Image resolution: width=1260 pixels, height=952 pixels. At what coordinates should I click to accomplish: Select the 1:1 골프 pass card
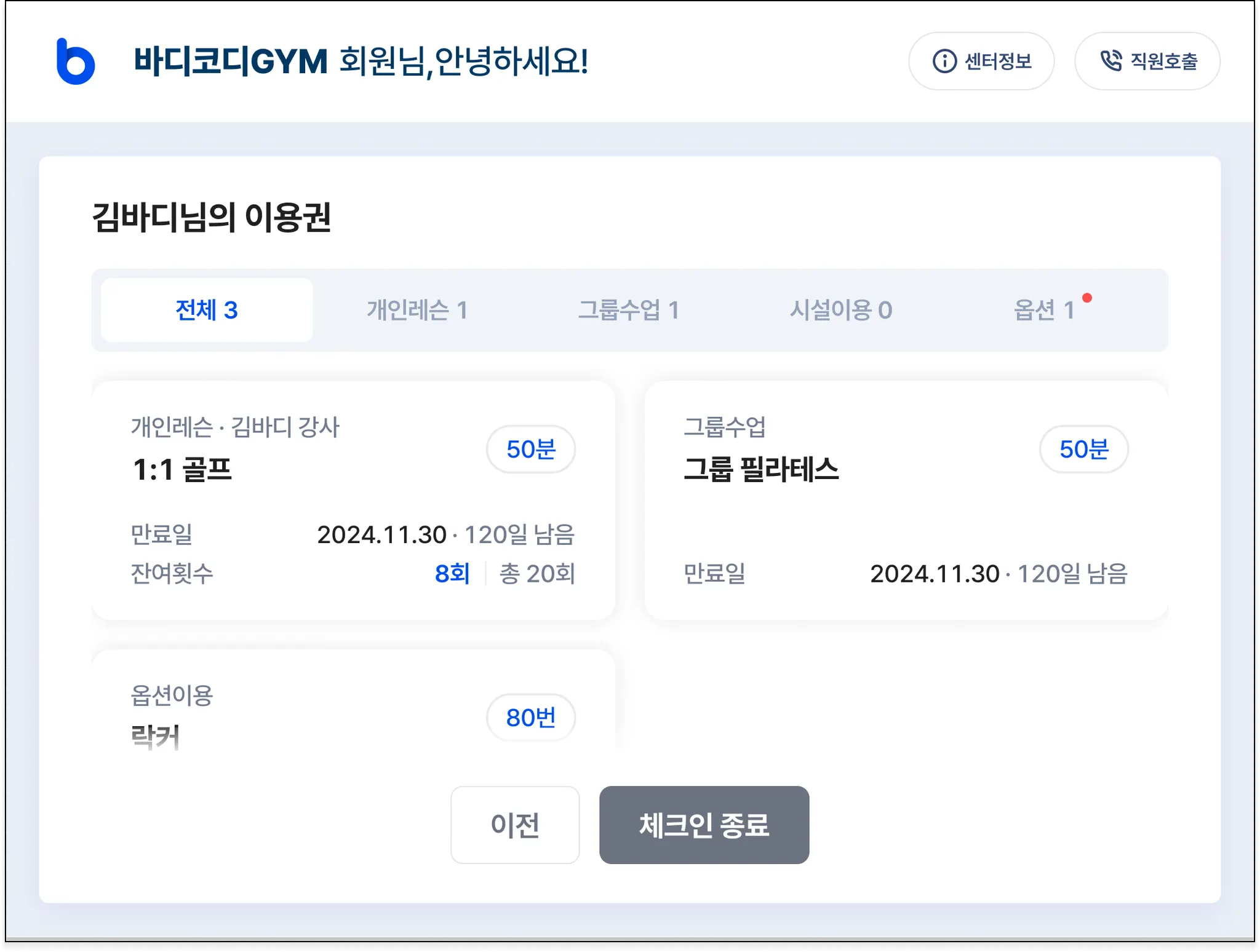click(353, 499)
